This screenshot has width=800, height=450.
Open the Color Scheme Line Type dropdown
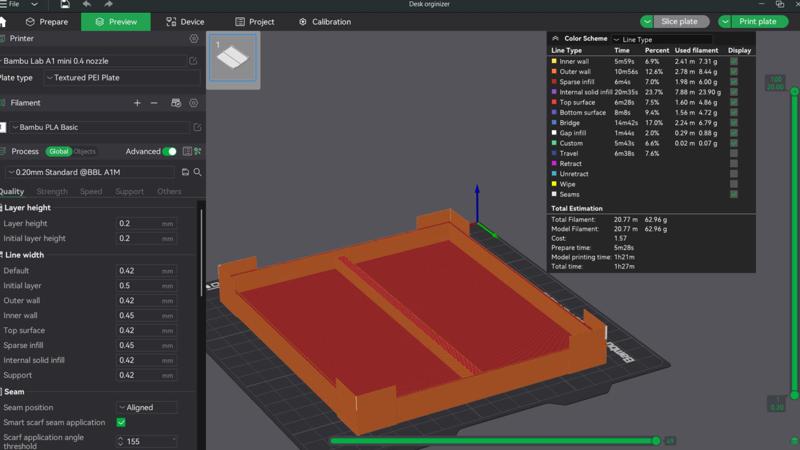pos(660,39)
